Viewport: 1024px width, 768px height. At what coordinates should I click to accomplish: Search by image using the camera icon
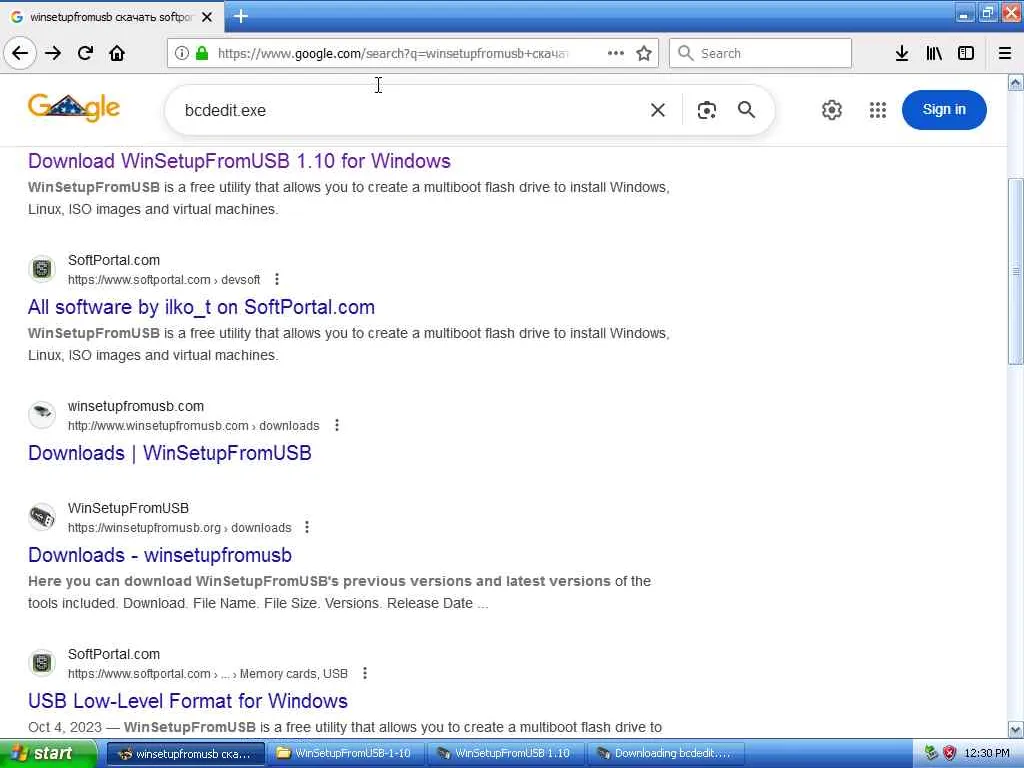click(x=707, y=110)
